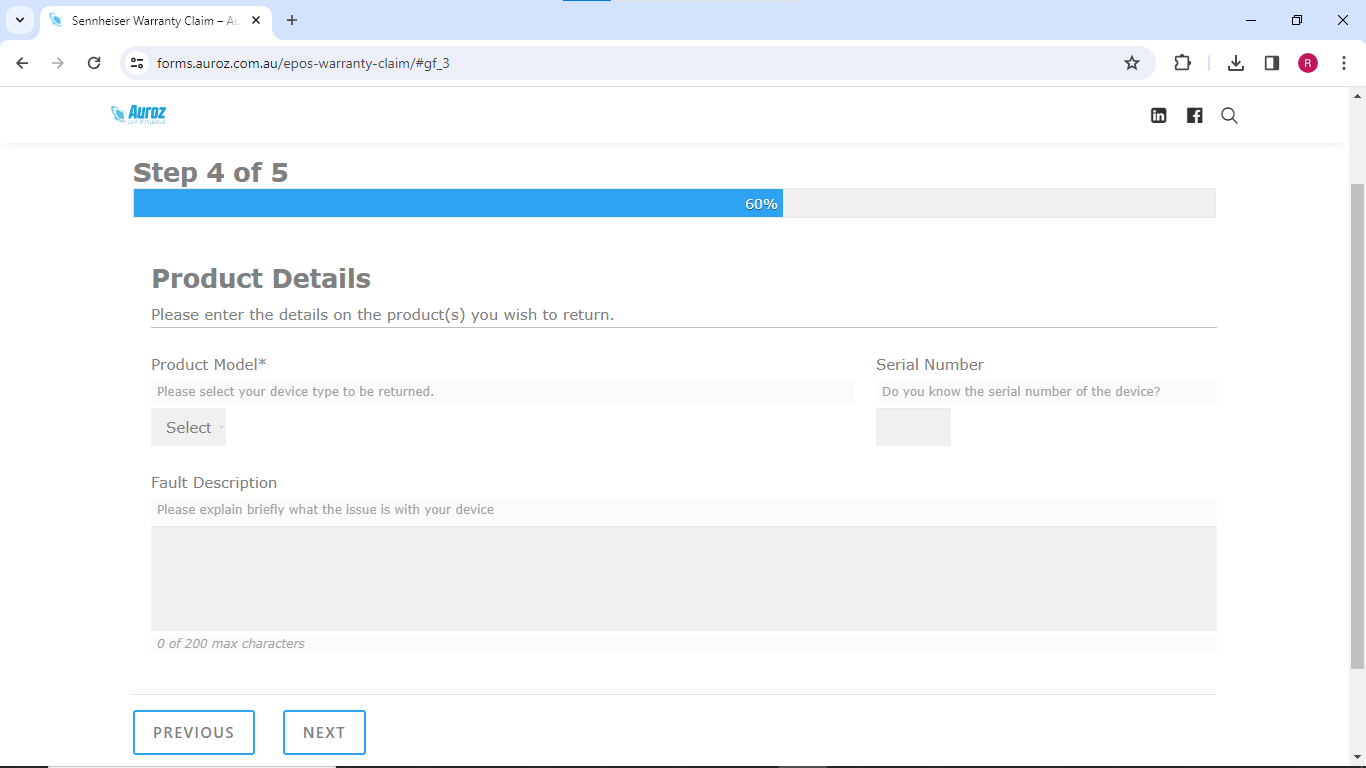
Task: Click the PREVIOUS button
Action: (x=193, y=732)
